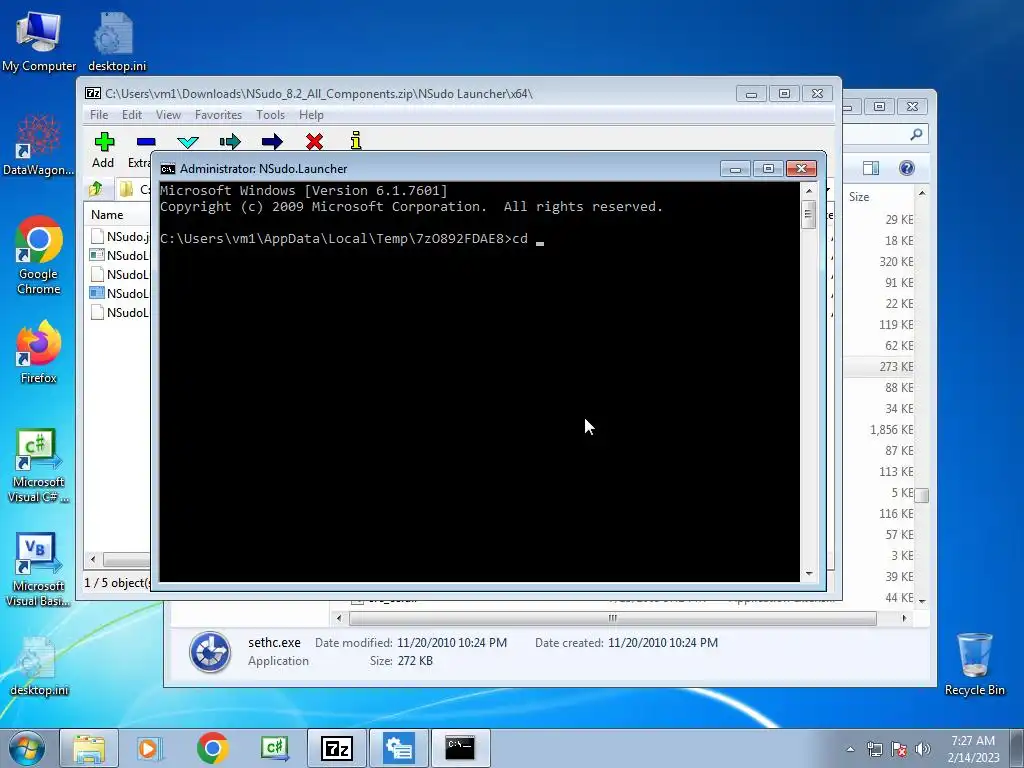Open the File menu in 7-Zip
The width and height of the screenshot is (1024, 768).
coord(99,115)
